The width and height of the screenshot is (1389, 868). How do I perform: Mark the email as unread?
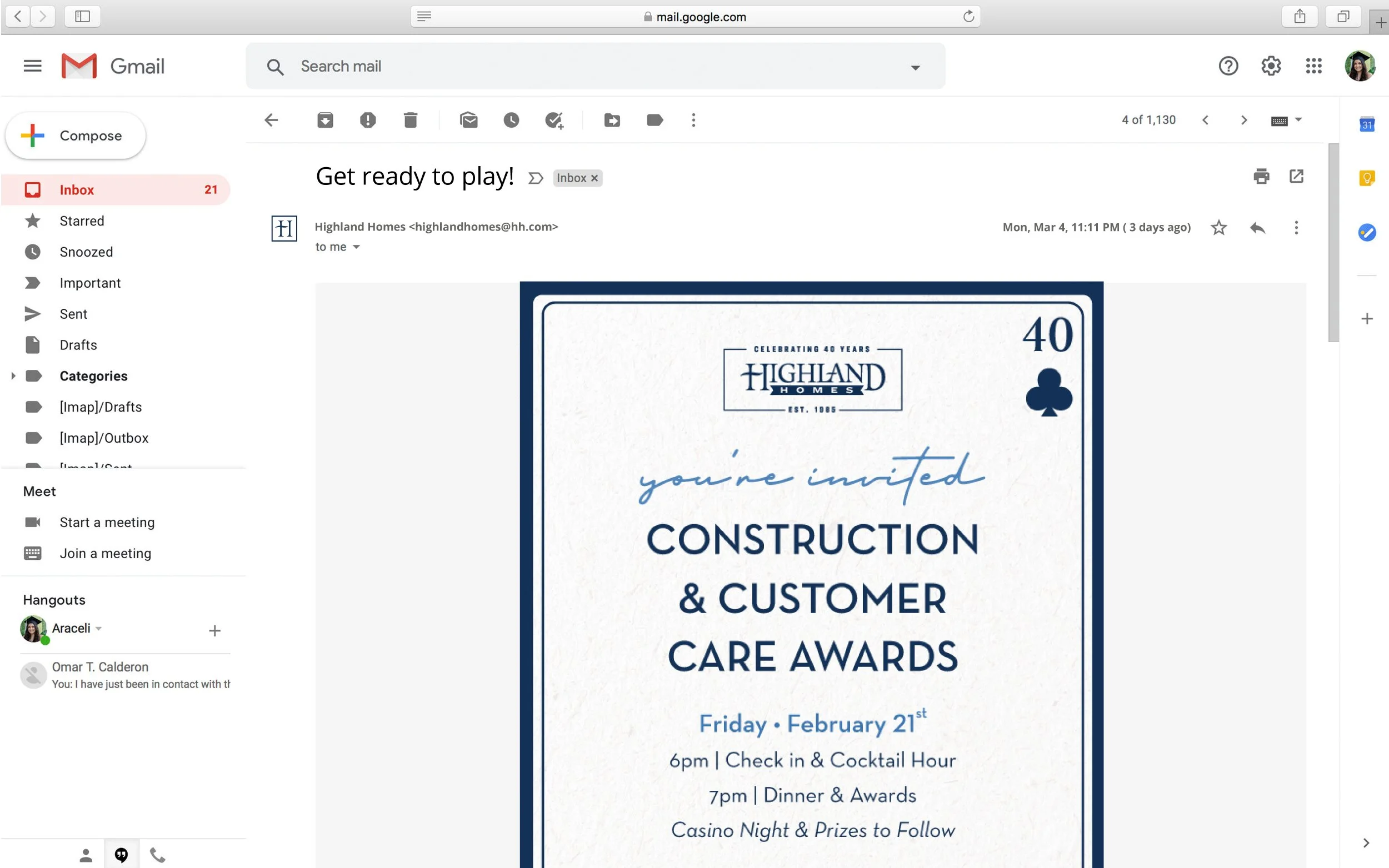(468, 120)
